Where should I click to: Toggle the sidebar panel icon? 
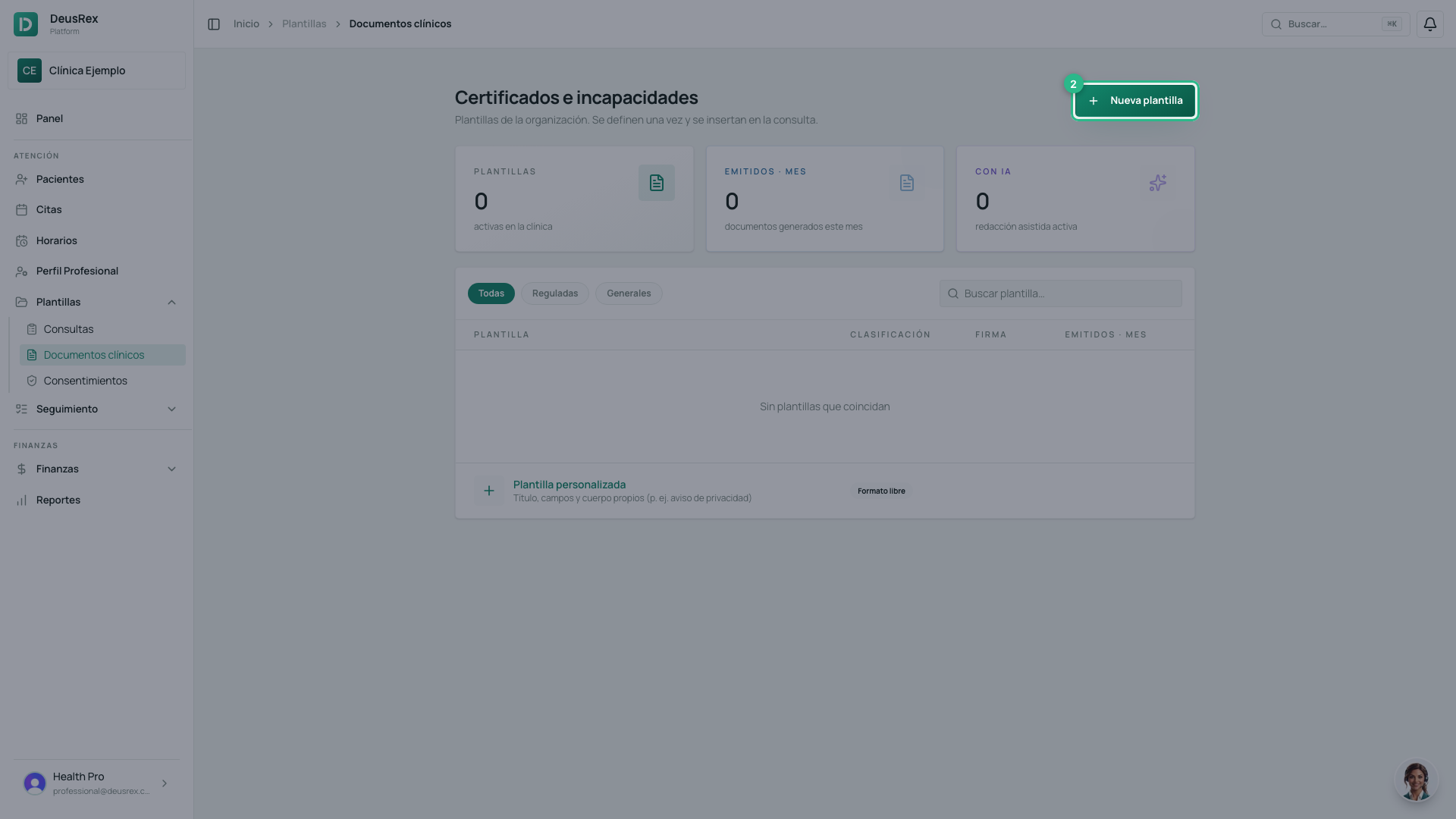[214, 24]
